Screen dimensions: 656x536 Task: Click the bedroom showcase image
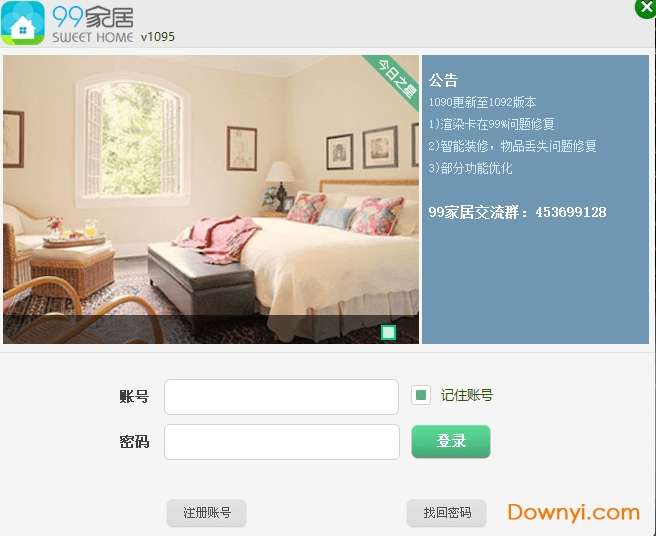[211, 199]
